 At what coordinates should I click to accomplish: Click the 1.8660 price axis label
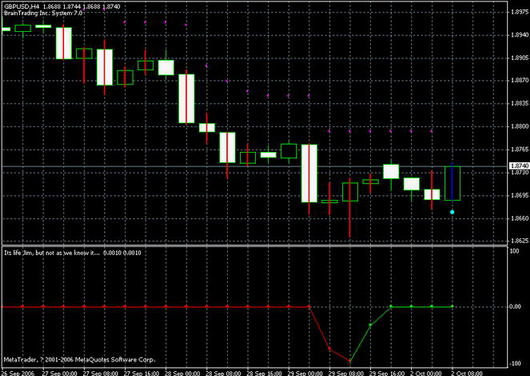pos(520,218)
